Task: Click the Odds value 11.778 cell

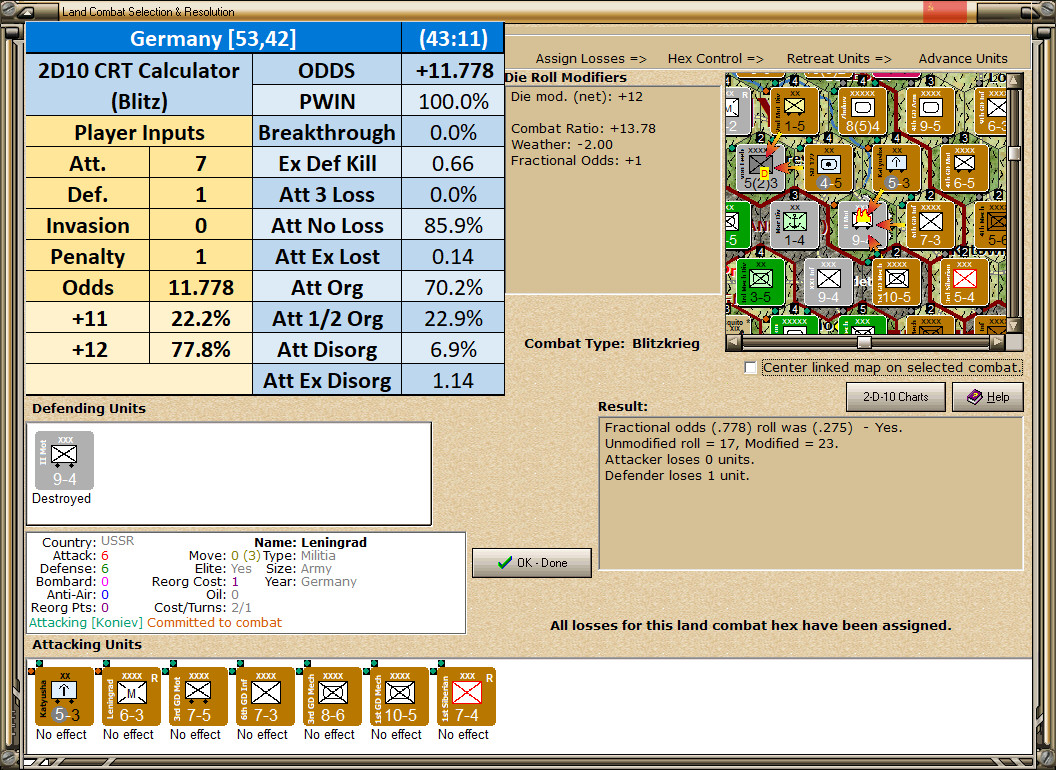Action: pos(201,288)
